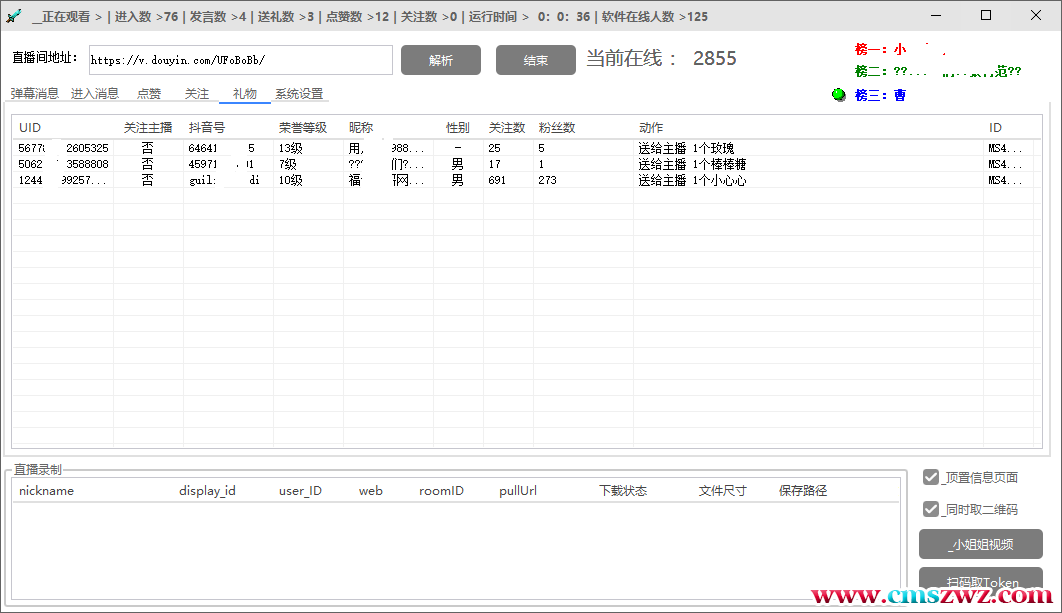Image resolution: width=1062 pixels, height=613 pixels.
Task: Sort by the UID column header
Action: click(30, 128)
